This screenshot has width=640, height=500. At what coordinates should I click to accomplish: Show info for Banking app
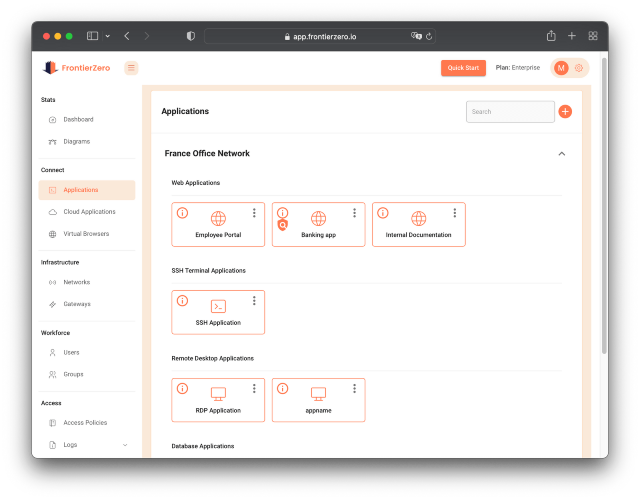click(282, 213)
